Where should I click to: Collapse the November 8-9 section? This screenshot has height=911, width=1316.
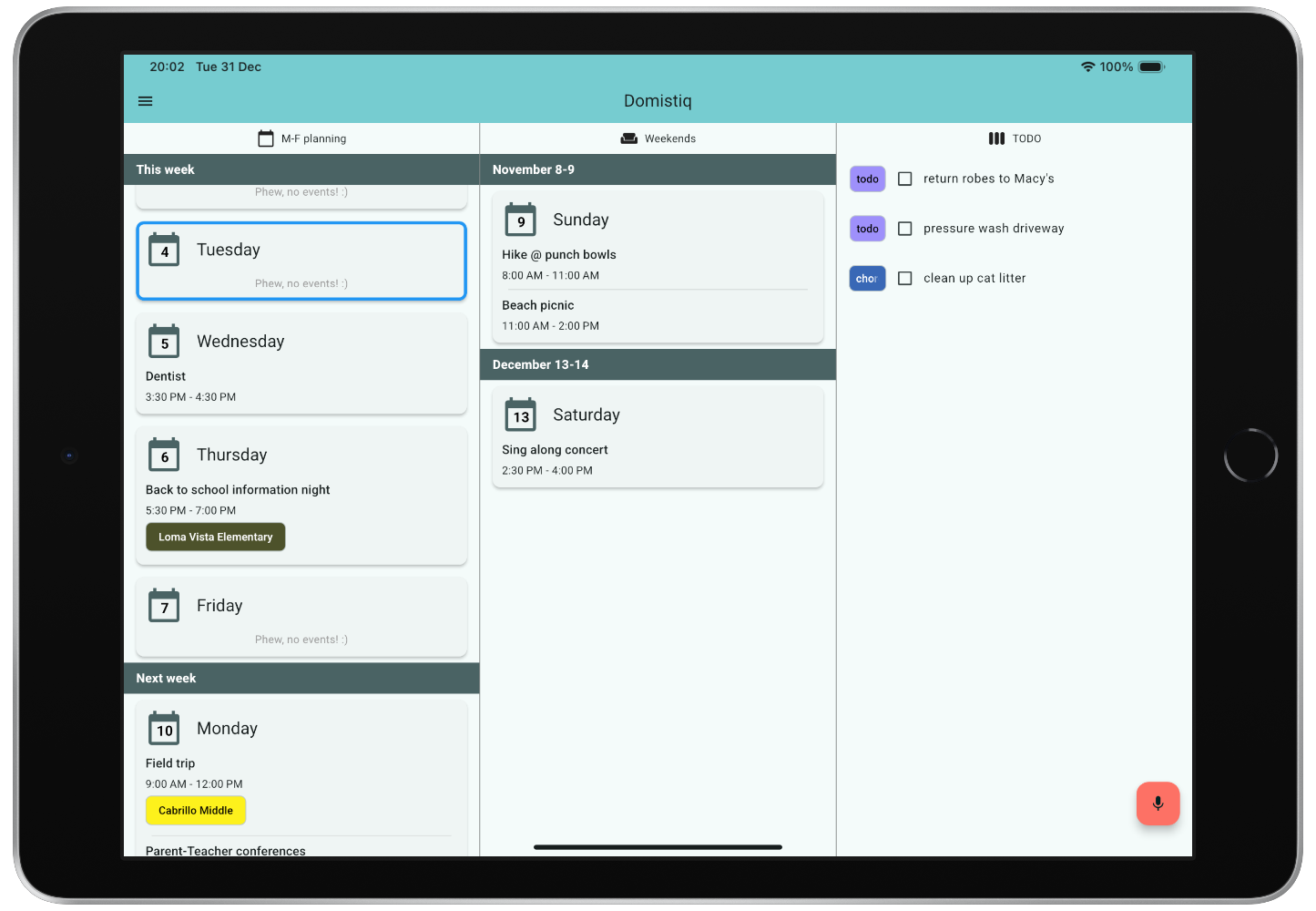658,169
